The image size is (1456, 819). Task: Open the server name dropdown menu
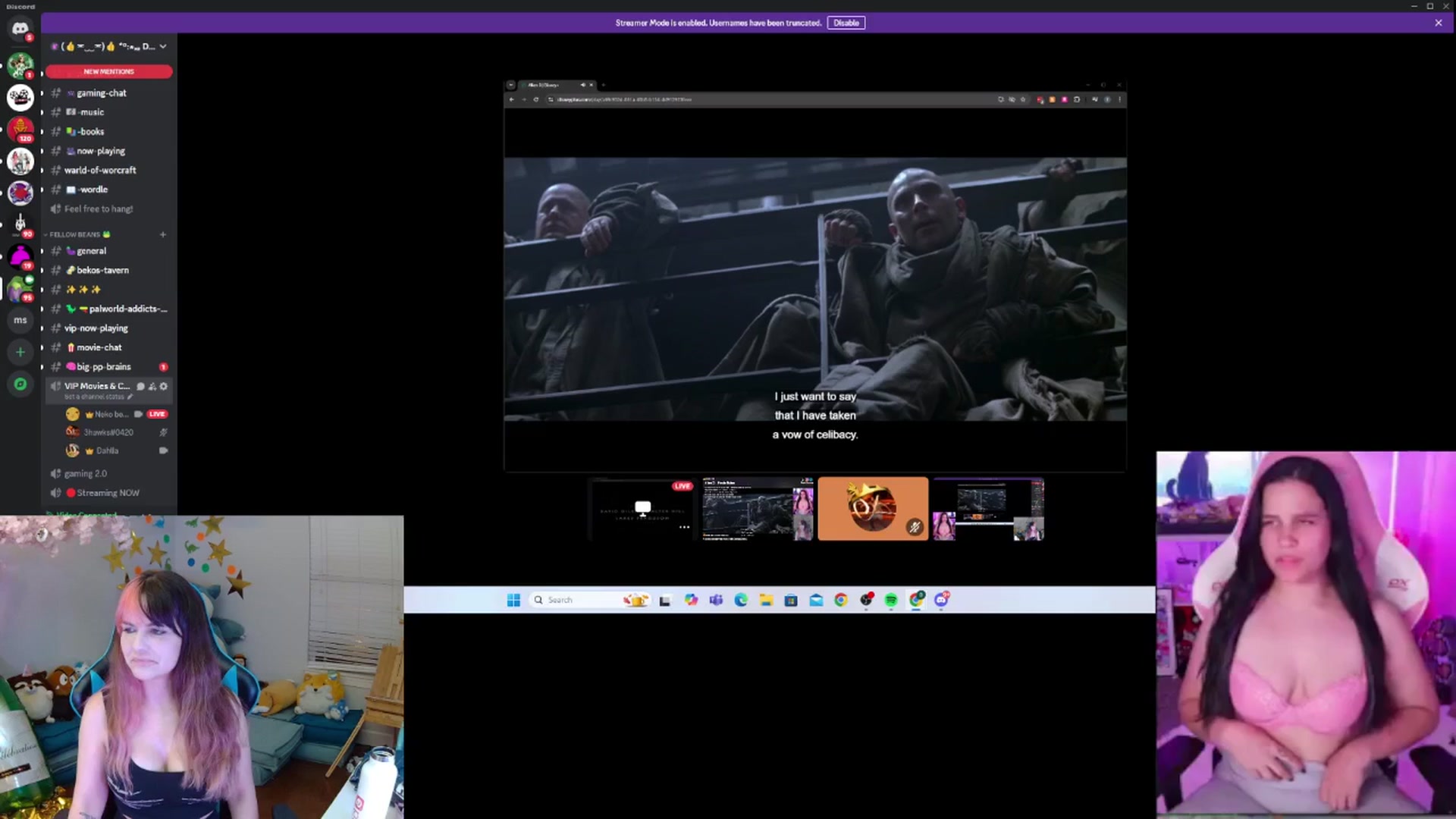[109, 46]
